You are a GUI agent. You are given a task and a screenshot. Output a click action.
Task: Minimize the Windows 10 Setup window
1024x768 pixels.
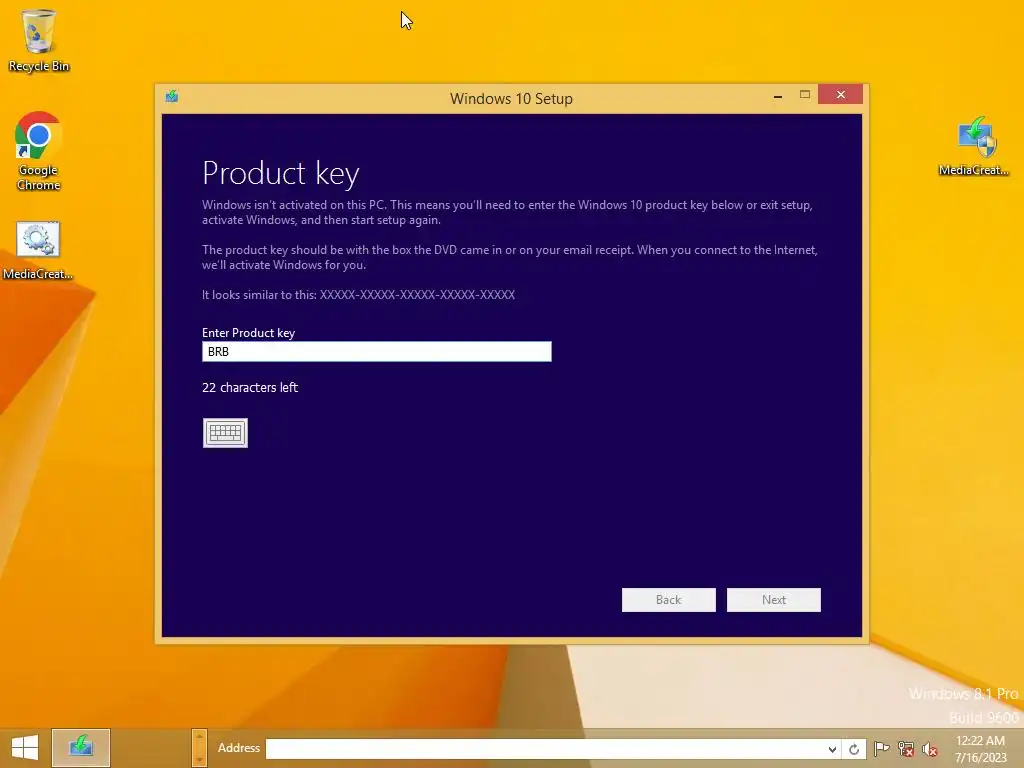pyautogui.click(x=778, y=95)
